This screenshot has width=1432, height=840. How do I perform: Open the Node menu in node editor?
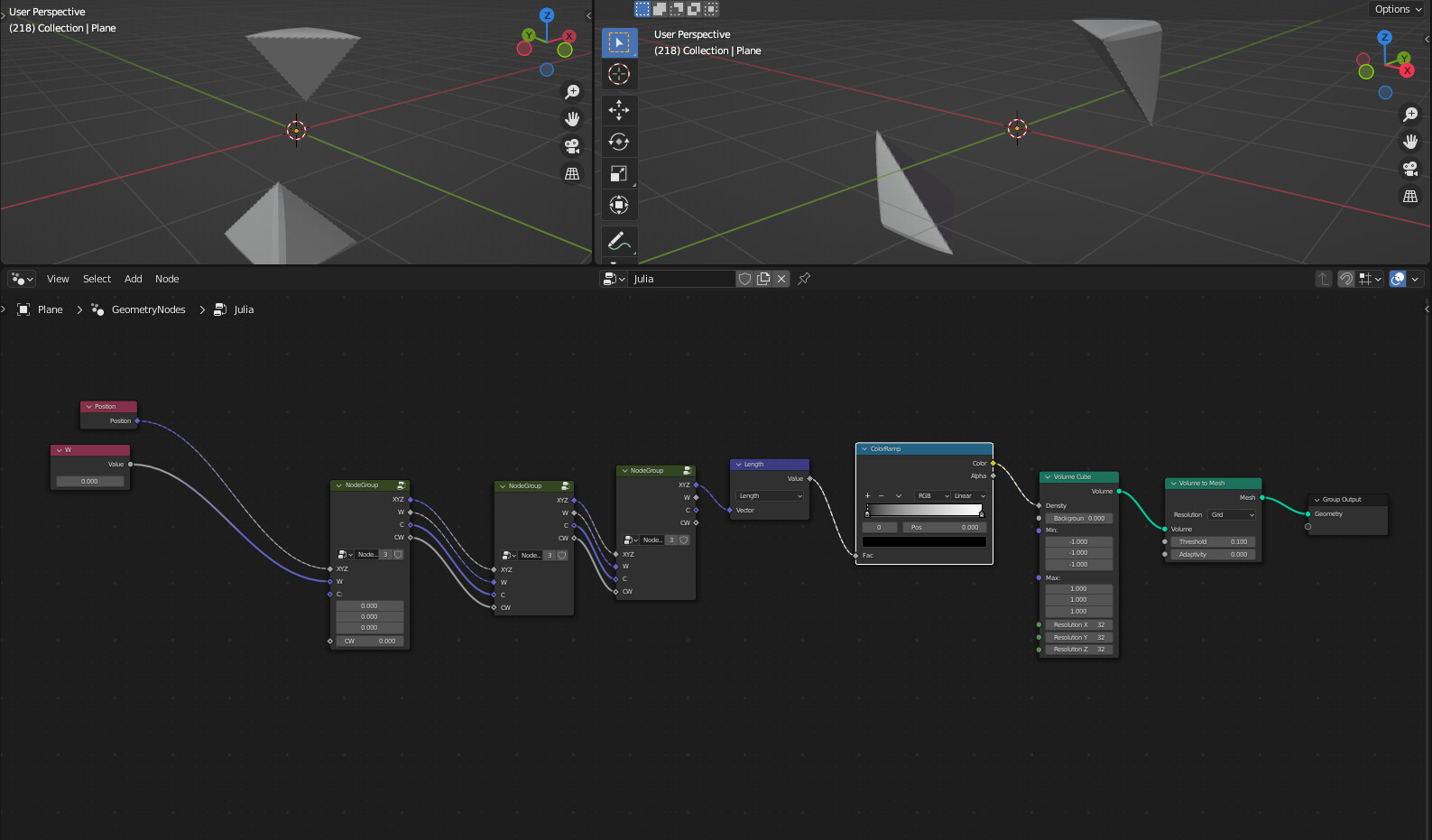coord(167,279)
